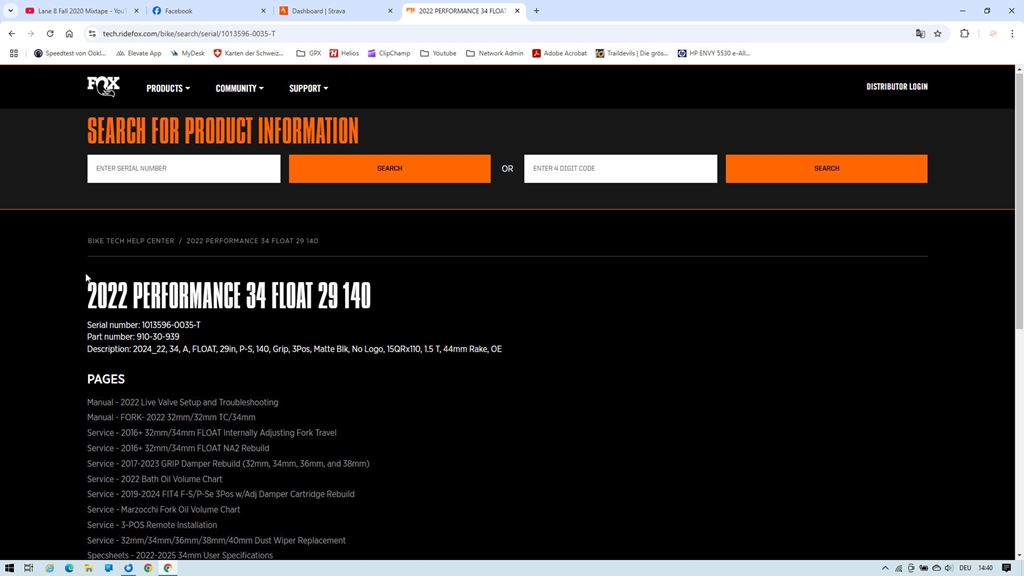Open the Adobe Acrobat bookmark

tap(560, 53)
